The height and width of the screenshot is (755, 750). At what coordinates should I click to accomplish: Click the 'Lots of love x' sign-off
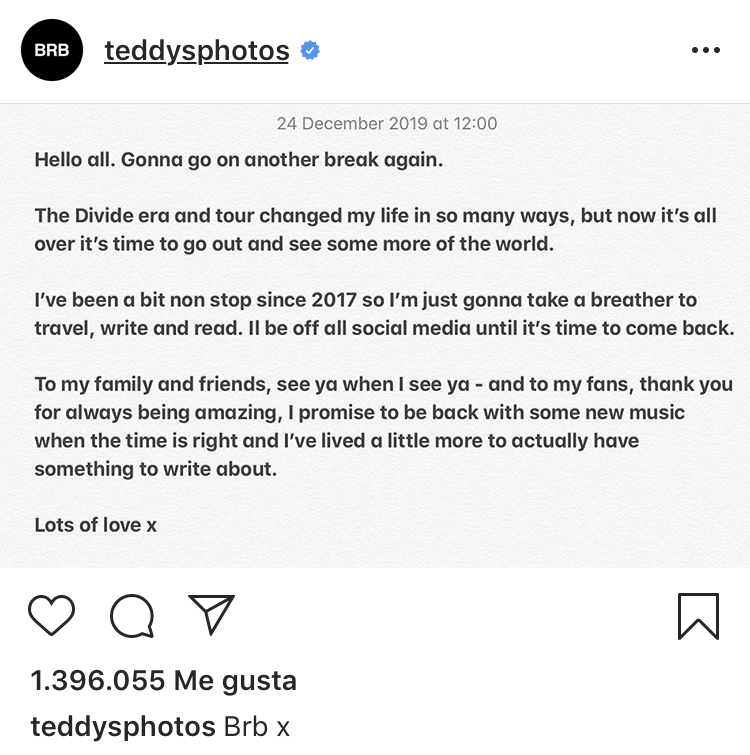(x=96, y=524)
